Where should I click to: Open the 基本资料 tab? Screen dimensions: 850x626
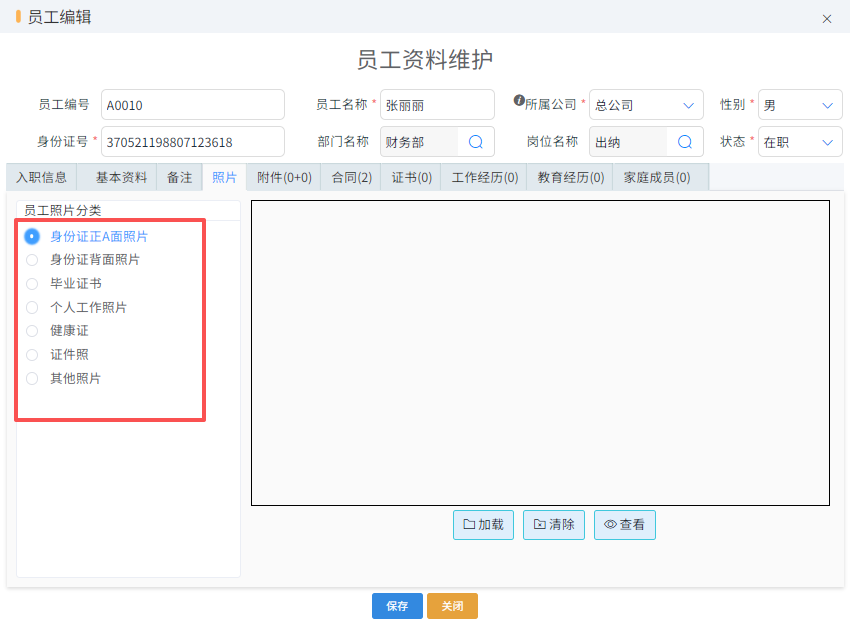coord(121,177)
